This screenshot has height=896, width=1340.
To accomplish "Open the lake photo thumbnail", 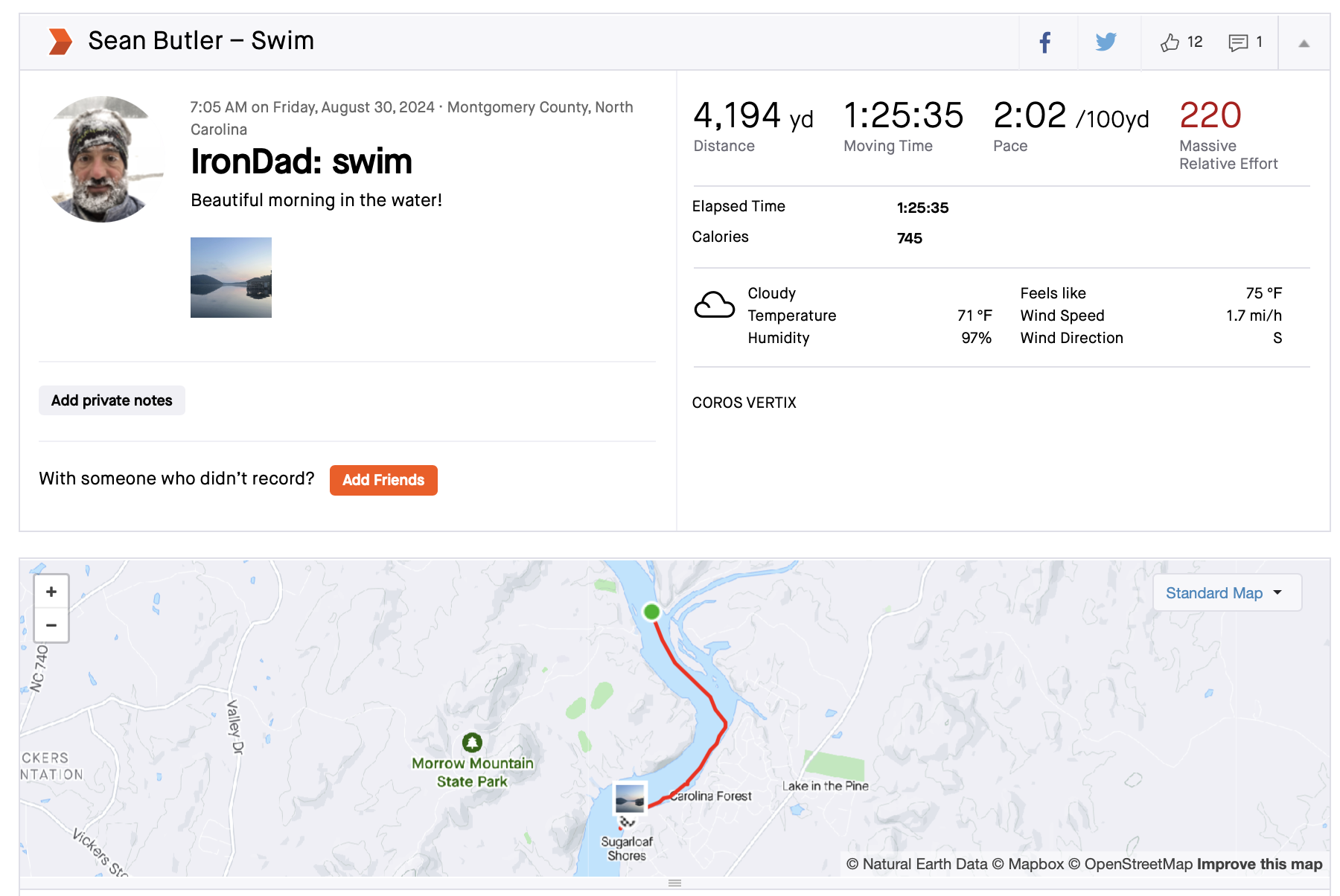I will point(231,278).
